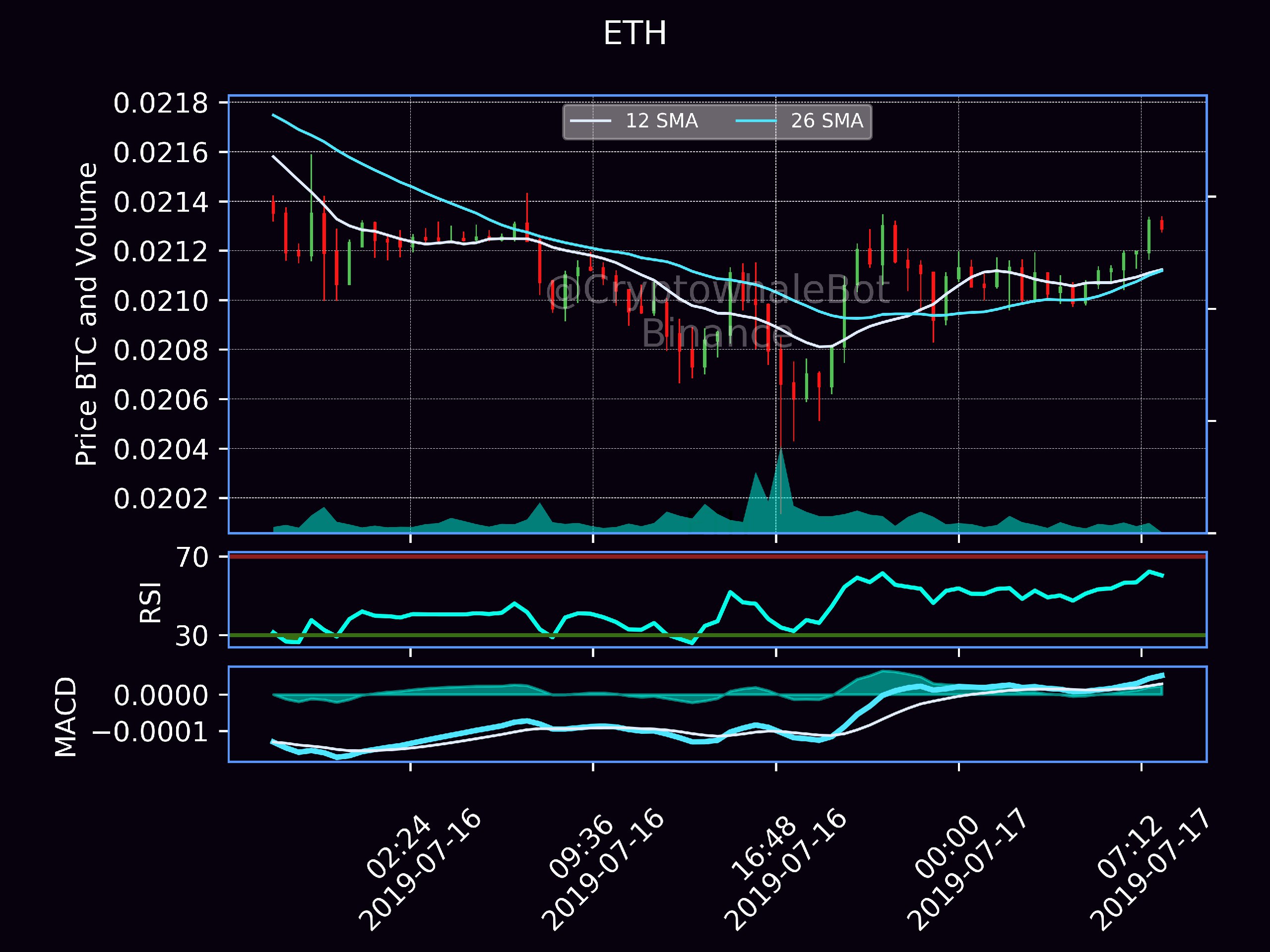Click the 0.0210 price axis label

pyautogui.click(x=161, y=300)
